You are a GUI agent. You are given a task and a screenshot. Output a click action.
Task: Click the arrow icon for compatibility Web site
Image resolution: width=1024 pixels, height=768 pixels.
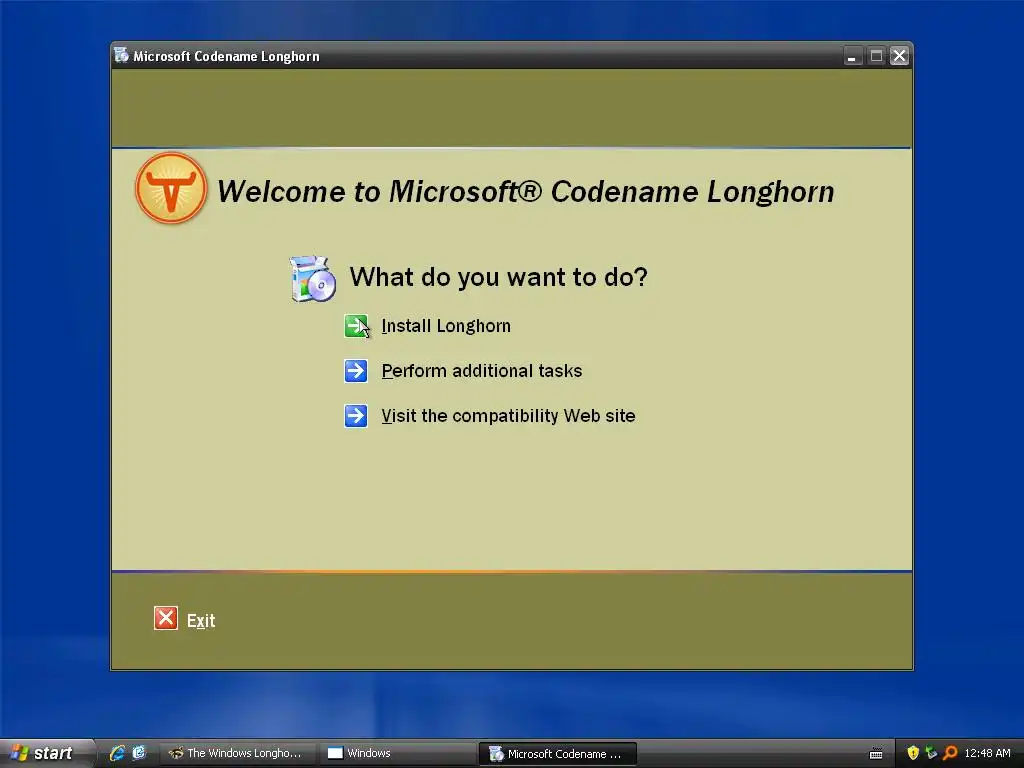point(356,415)
